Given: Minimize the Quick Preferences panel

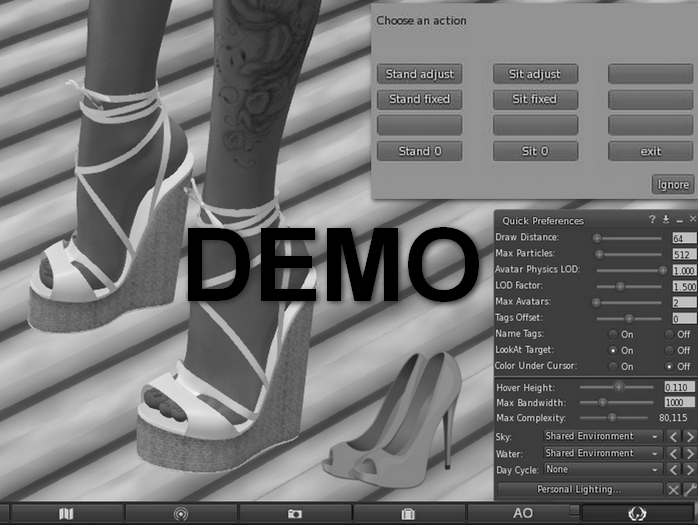Looking at the screenshot, I should 679,220.
